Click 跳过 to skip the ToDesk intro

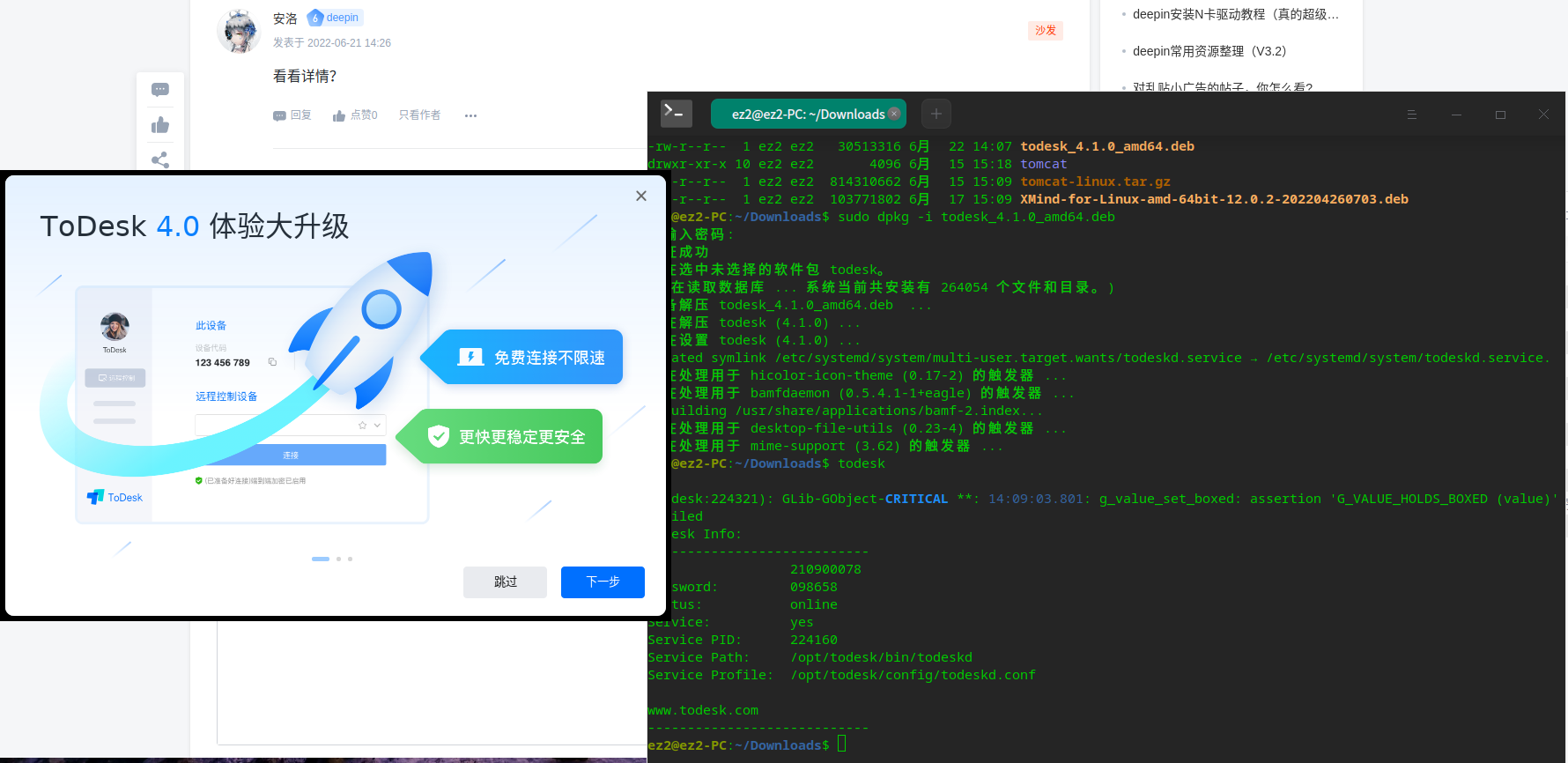click(x=505, y=582)
